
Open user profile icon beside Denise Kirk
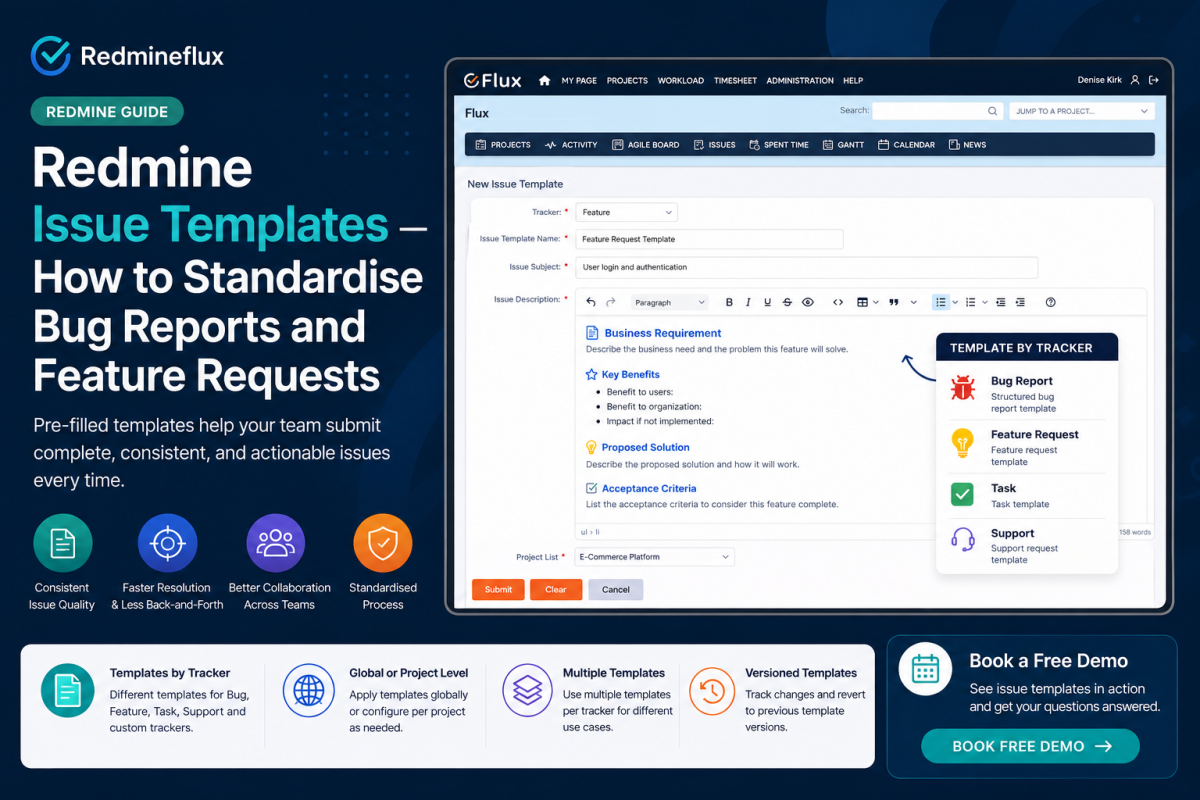(x=1135, y=80)
